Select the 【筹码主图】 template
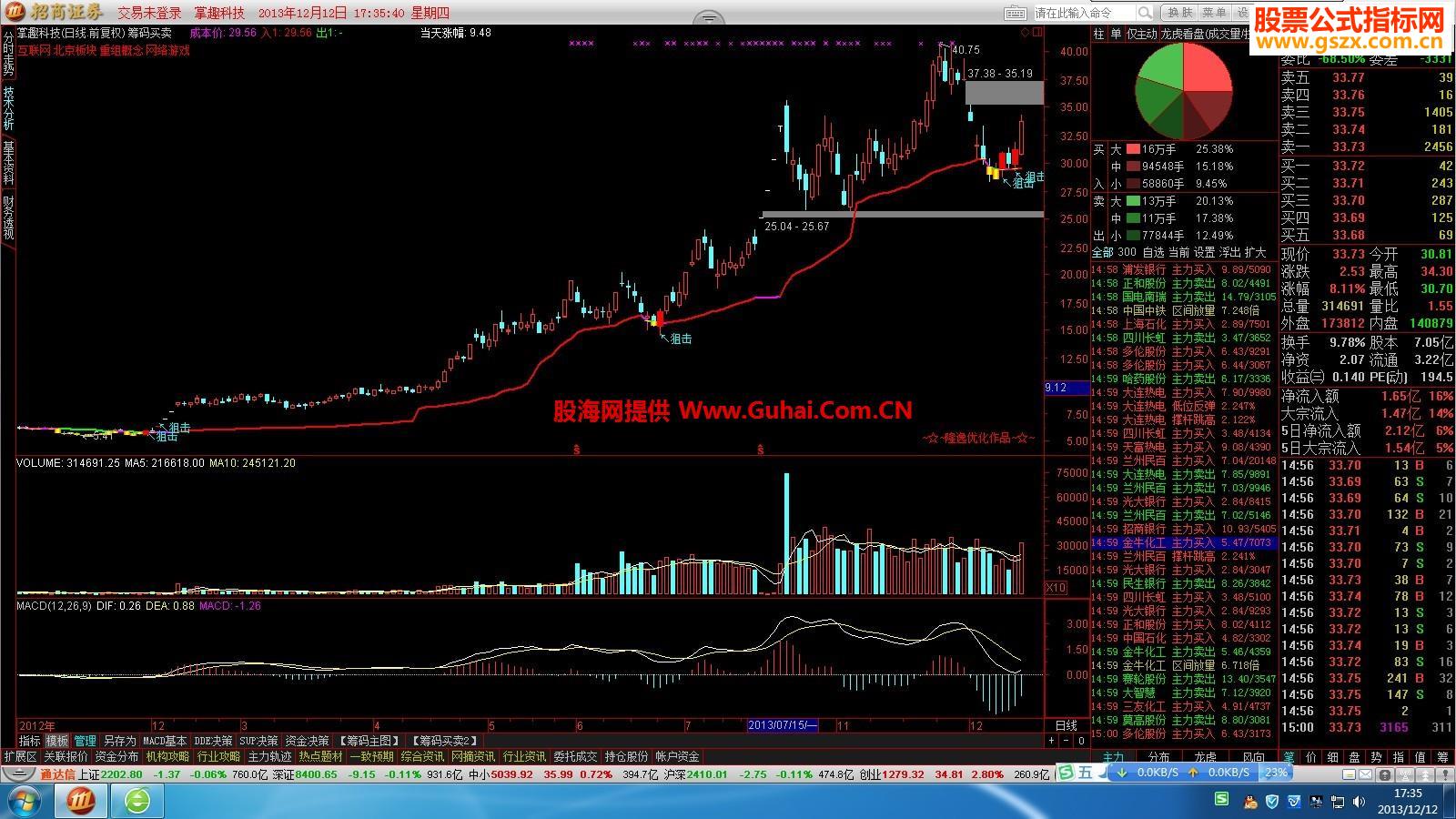 pyautogui.click(x=368, y=741)
